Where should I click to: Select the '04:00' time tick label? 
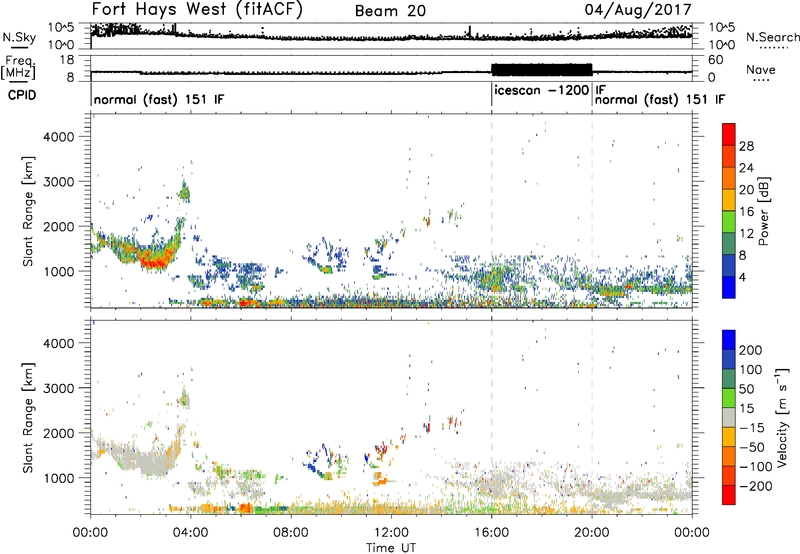[x=190, y=533]
